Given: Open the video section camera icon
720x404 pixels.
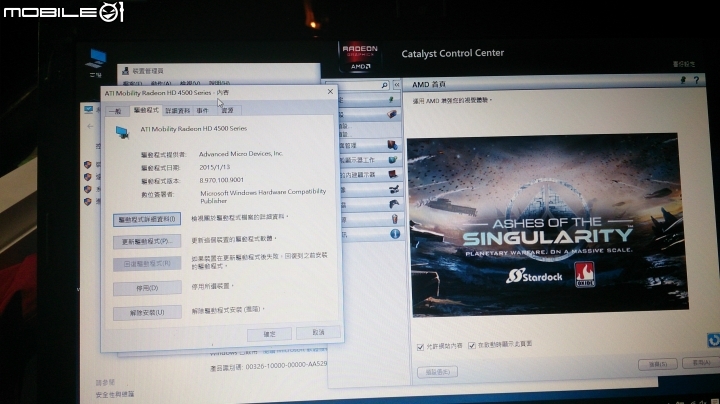Looking at the screenshot, I should coord(394,189).
